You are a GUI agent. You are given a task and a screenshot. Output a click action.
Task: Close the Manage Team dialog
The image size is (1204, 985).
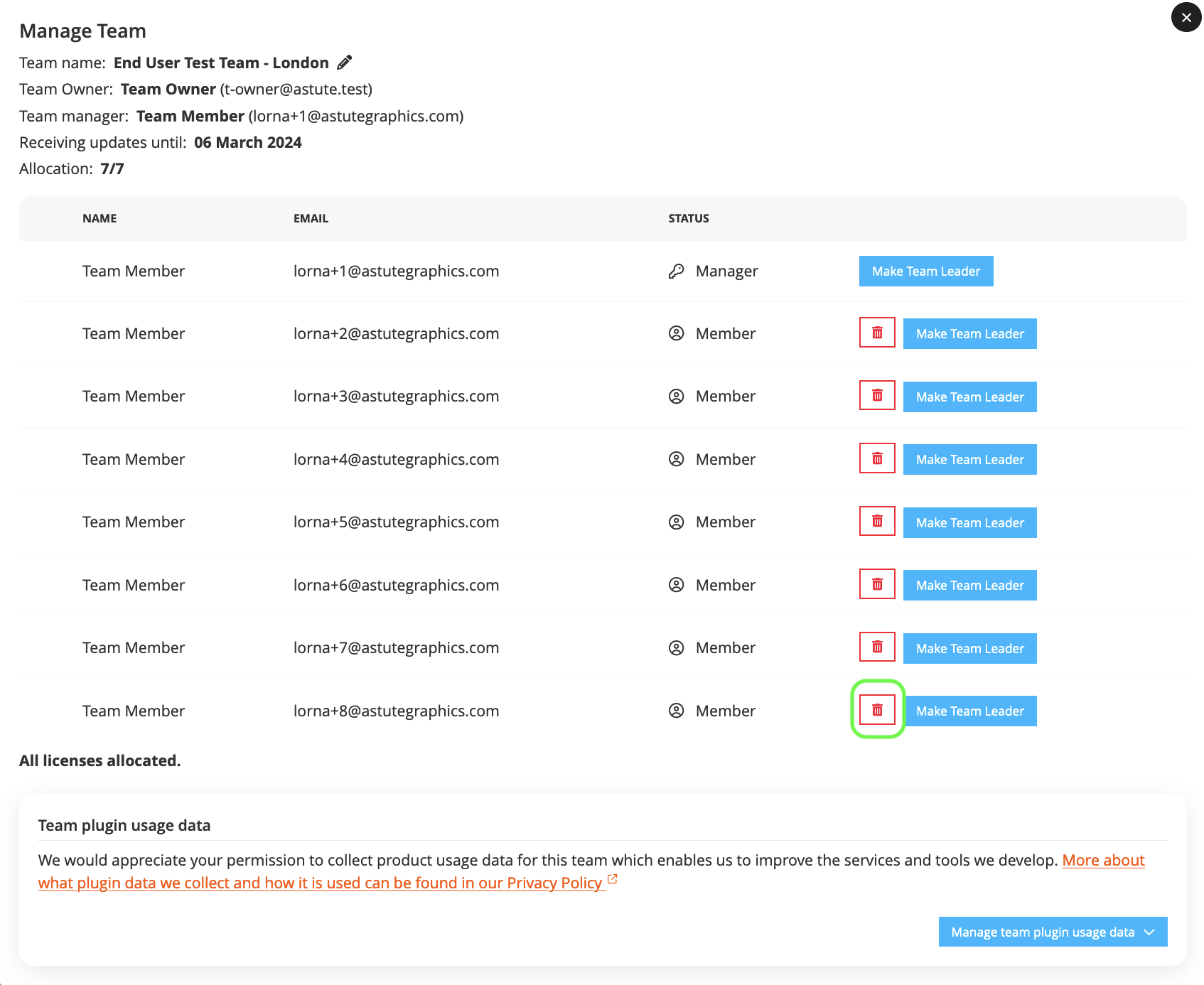1186,18
